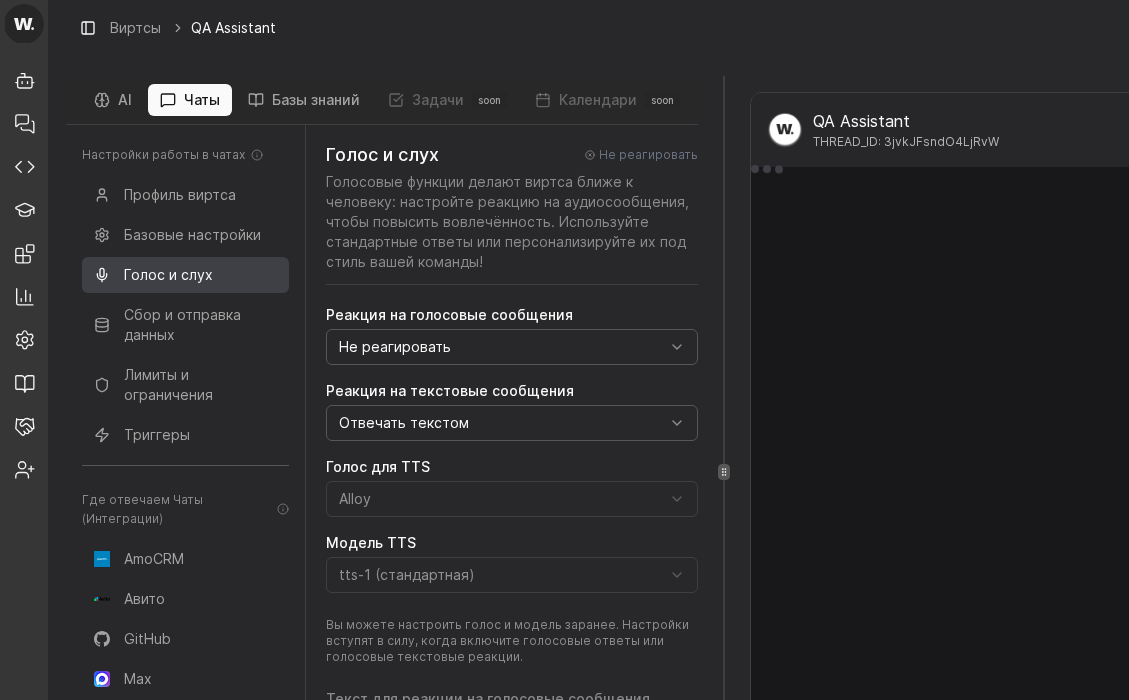The image size is (1129, 700).
Task: Open the integrations puzzle icon
Action: pos(24,254)
